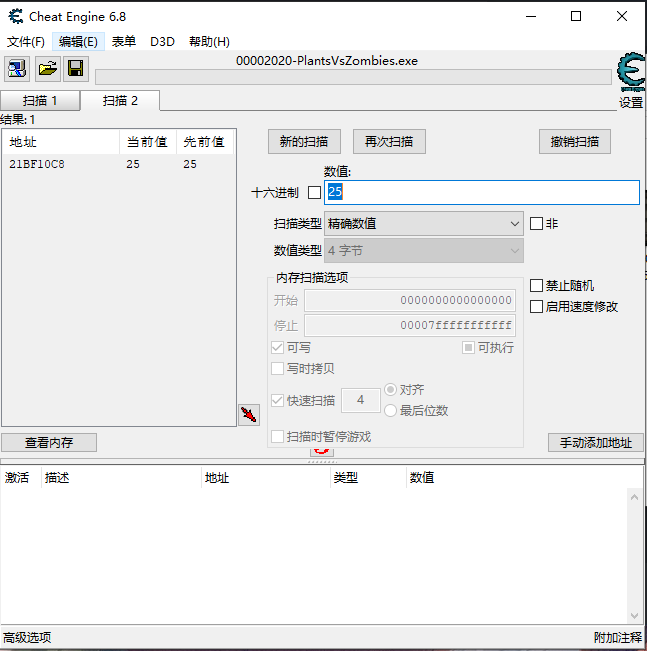Click the 手动添加地址 button

(x=596, y=443)
